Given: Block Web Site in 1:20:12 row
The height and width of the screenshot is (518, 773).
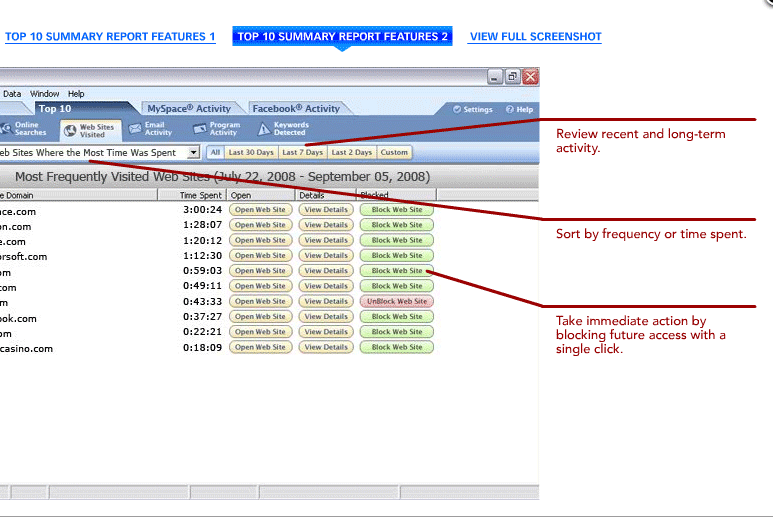Looking at the screenshot, I should [x=397, y=240].
